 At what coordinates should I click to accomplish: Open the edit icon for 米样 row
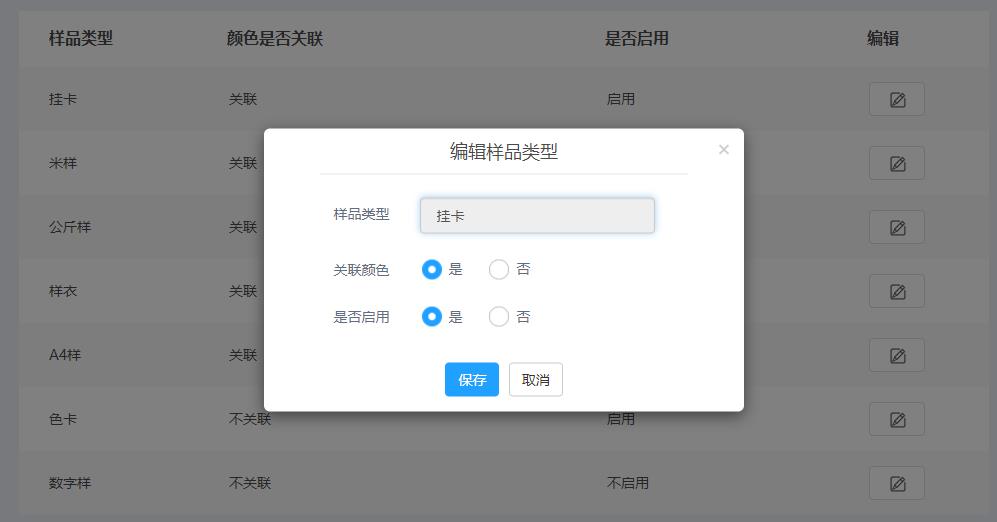tap(897, 163)
